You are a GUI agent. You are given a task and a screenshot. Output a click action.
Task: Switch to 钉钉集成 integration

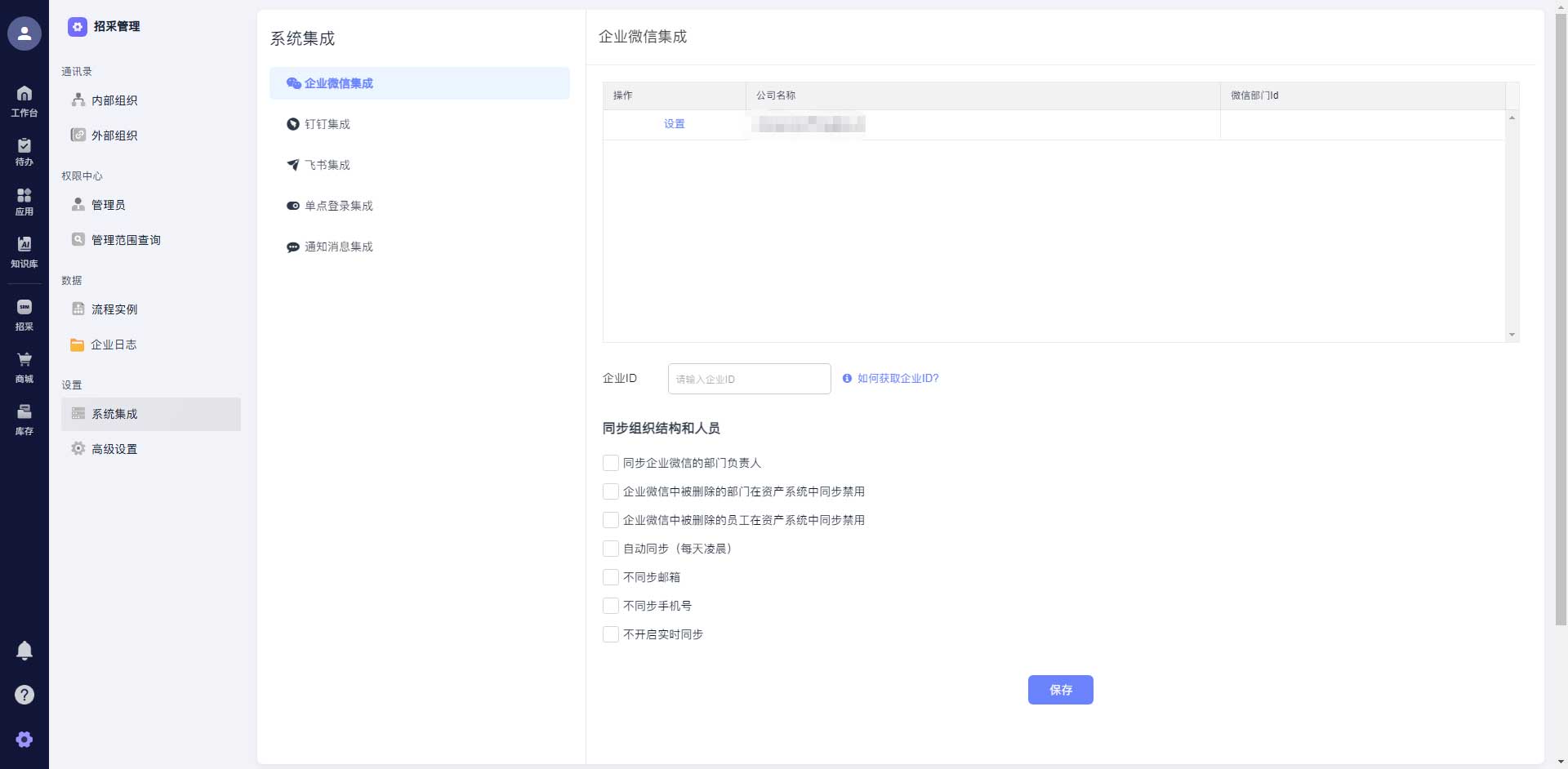(x=327, y=124)
